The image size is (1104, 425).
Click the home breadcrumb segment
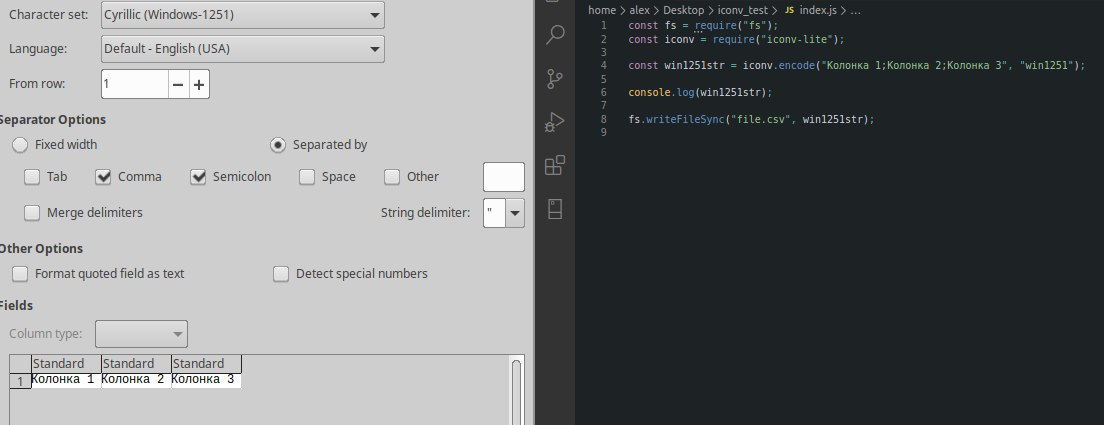click(601, 11)
